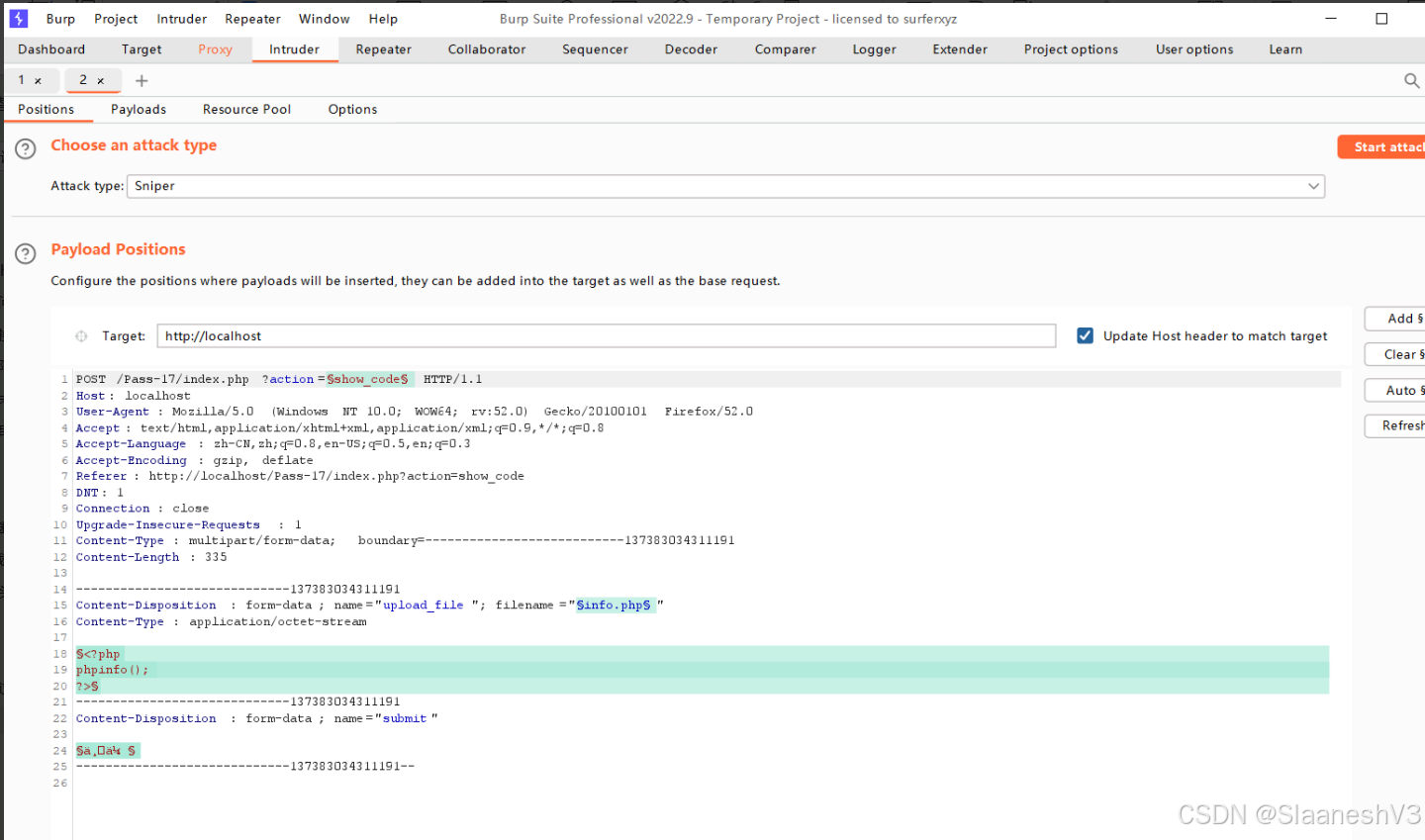This screenshot has width=1425, height=840.
Task: Switch to the Positions tab
Action: tap(47, 110)
